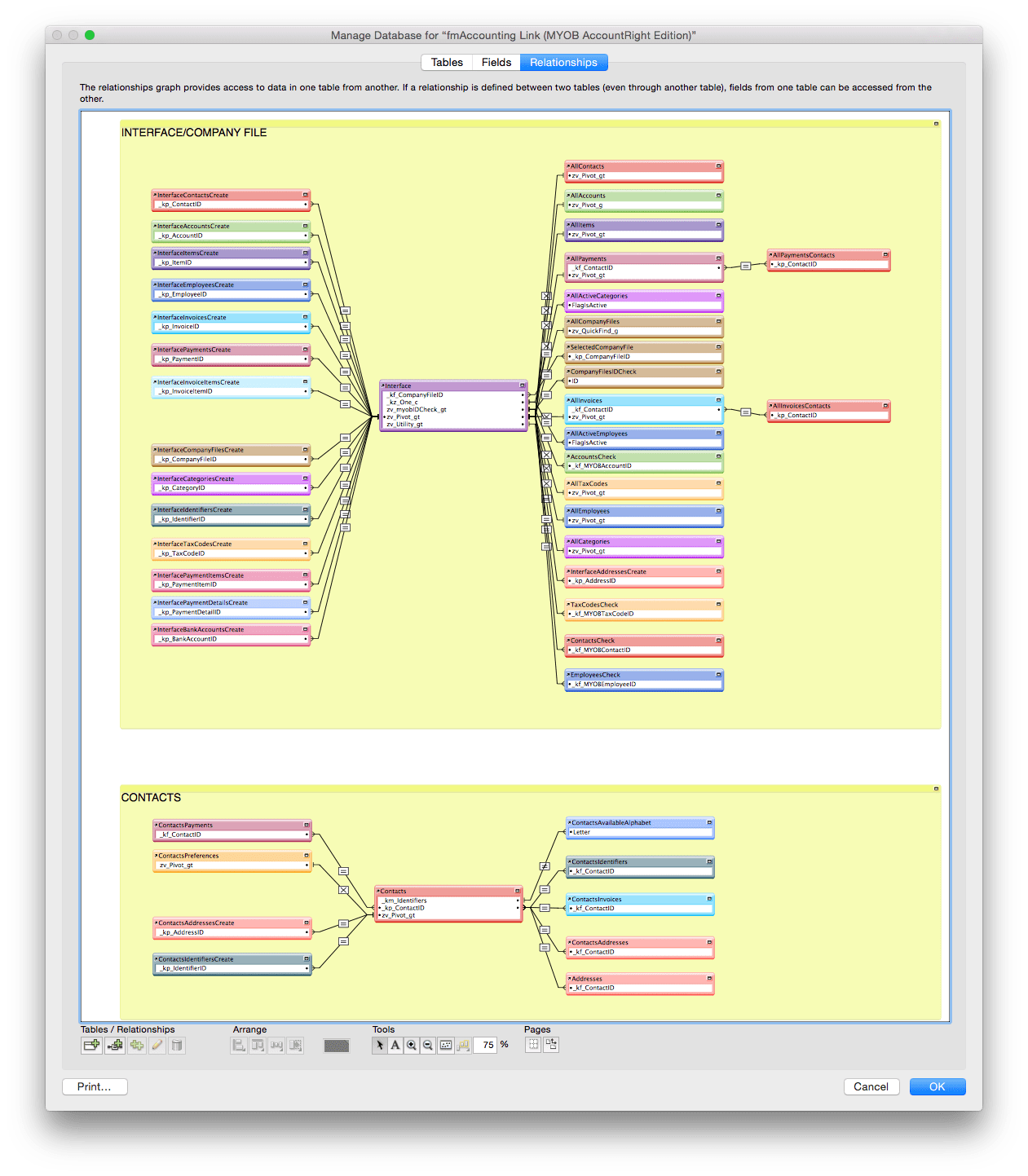Collapse the AllContacts table occurrence
1028x1176 pixels.
point(718,165)
